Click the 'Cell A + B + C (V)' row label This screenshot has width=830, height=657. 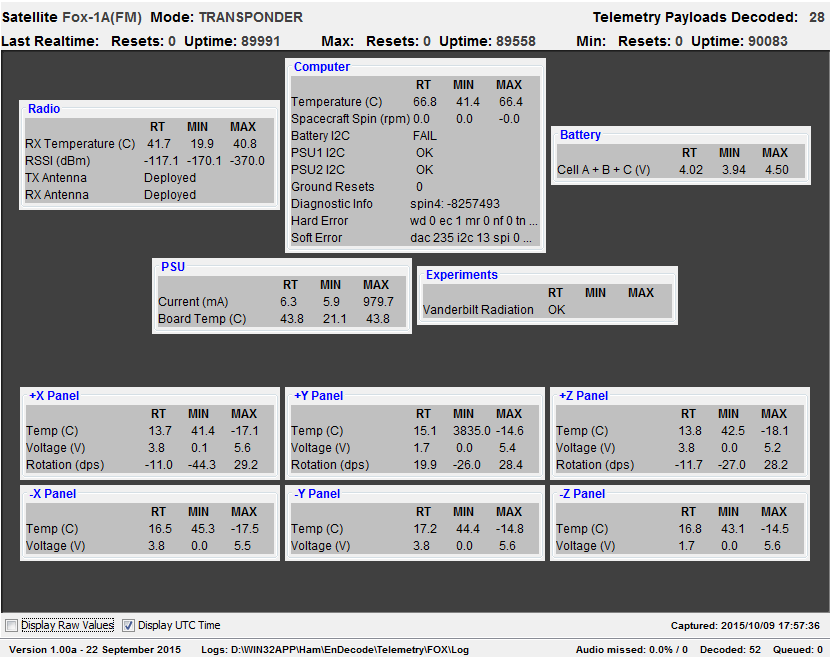coord(603,170)
